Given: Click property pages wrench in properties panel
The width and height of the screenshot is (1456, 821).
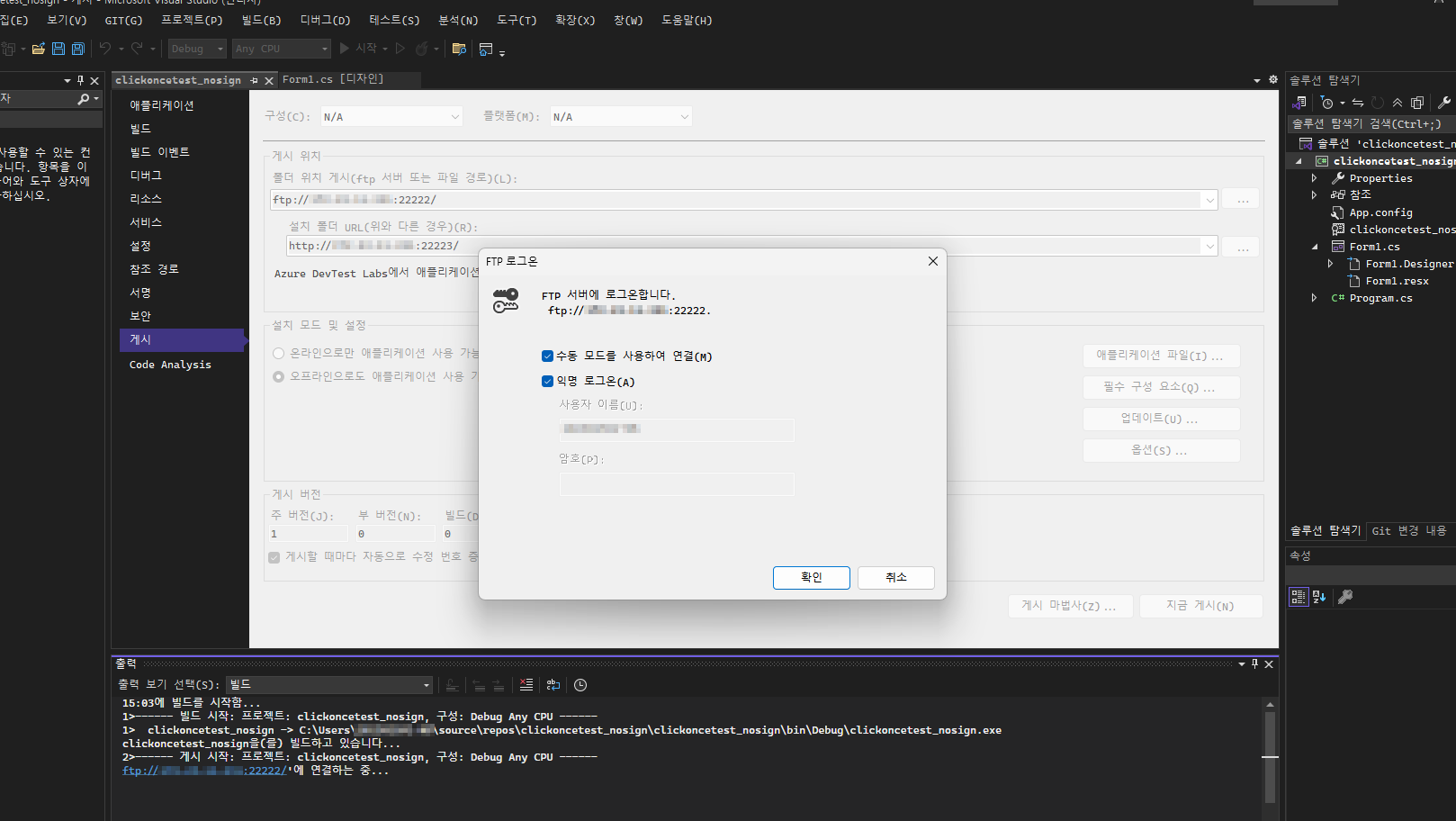Looking at the screenshot, I should (x=1345, y=596).
